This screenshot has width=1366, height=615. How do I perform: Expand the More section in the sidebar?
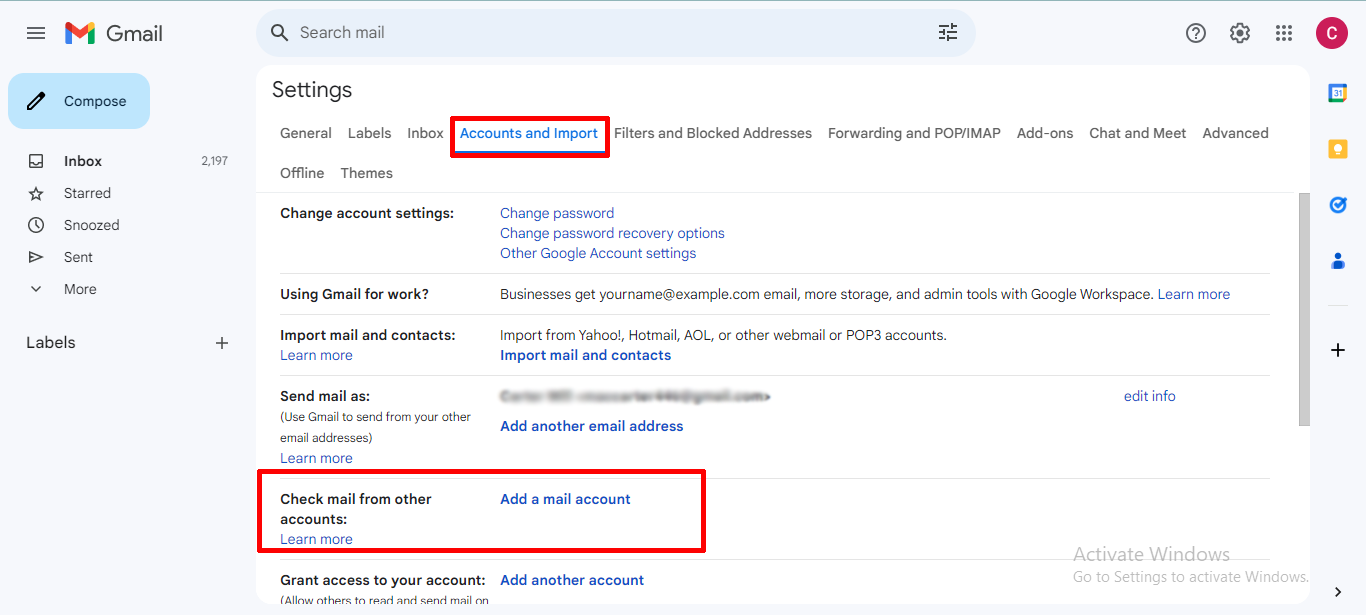(79, 289)
